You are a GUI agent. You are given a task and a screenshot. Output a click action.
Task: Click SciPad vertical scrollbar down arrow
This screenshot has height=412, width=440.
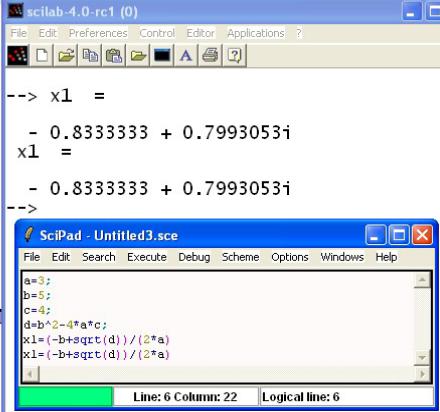422,358
